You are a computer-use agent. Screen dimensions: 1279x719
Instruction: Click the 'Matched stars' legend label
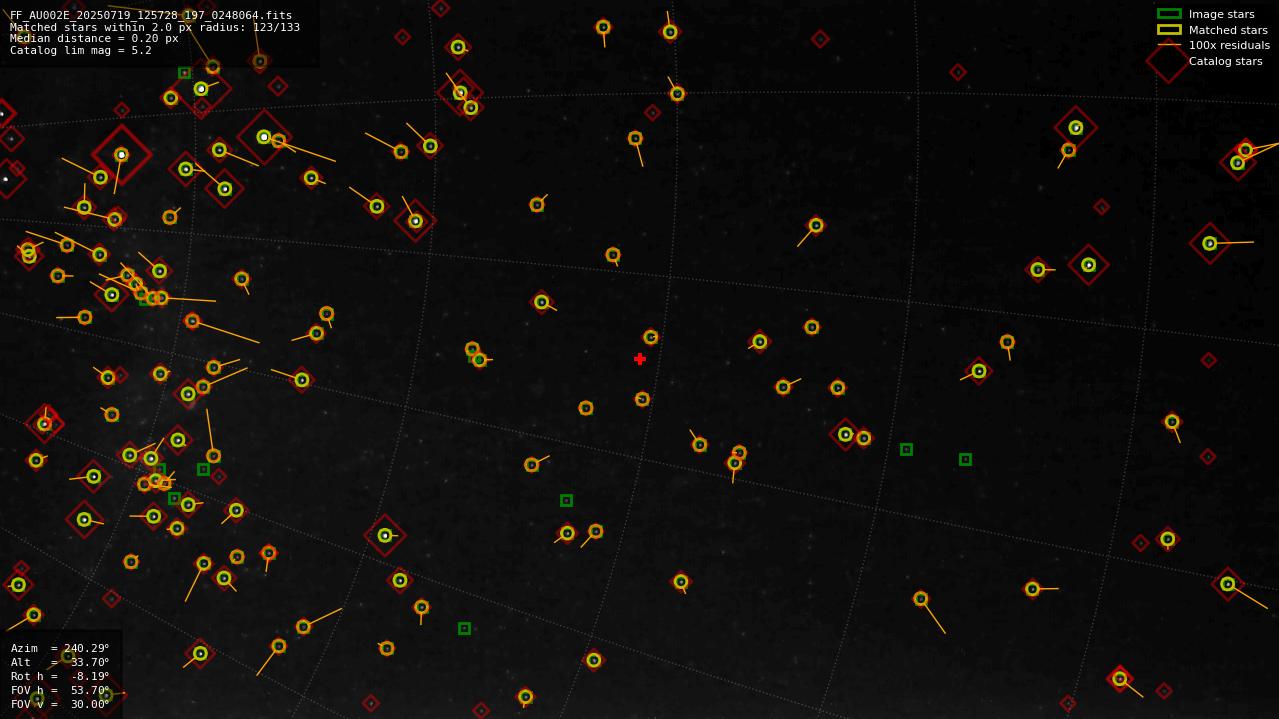1228,30
